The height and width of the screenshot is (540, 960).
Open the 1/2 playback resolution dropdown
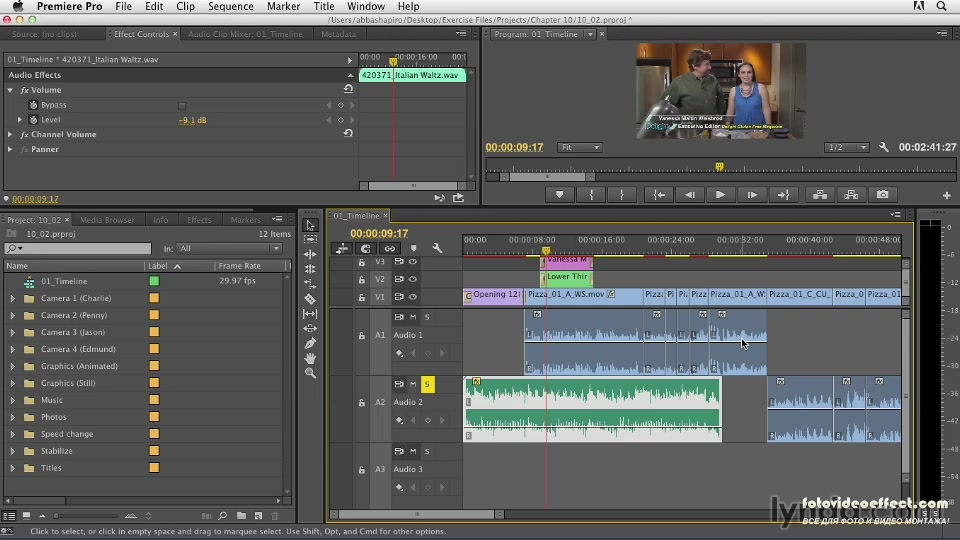pos(846,147)
